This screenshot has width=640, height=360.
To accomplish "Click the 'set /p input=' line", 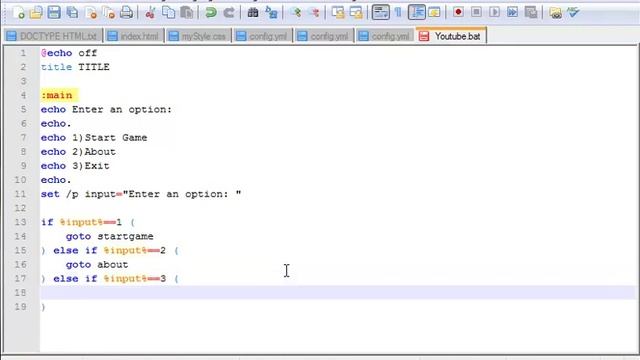I will 141,194.
